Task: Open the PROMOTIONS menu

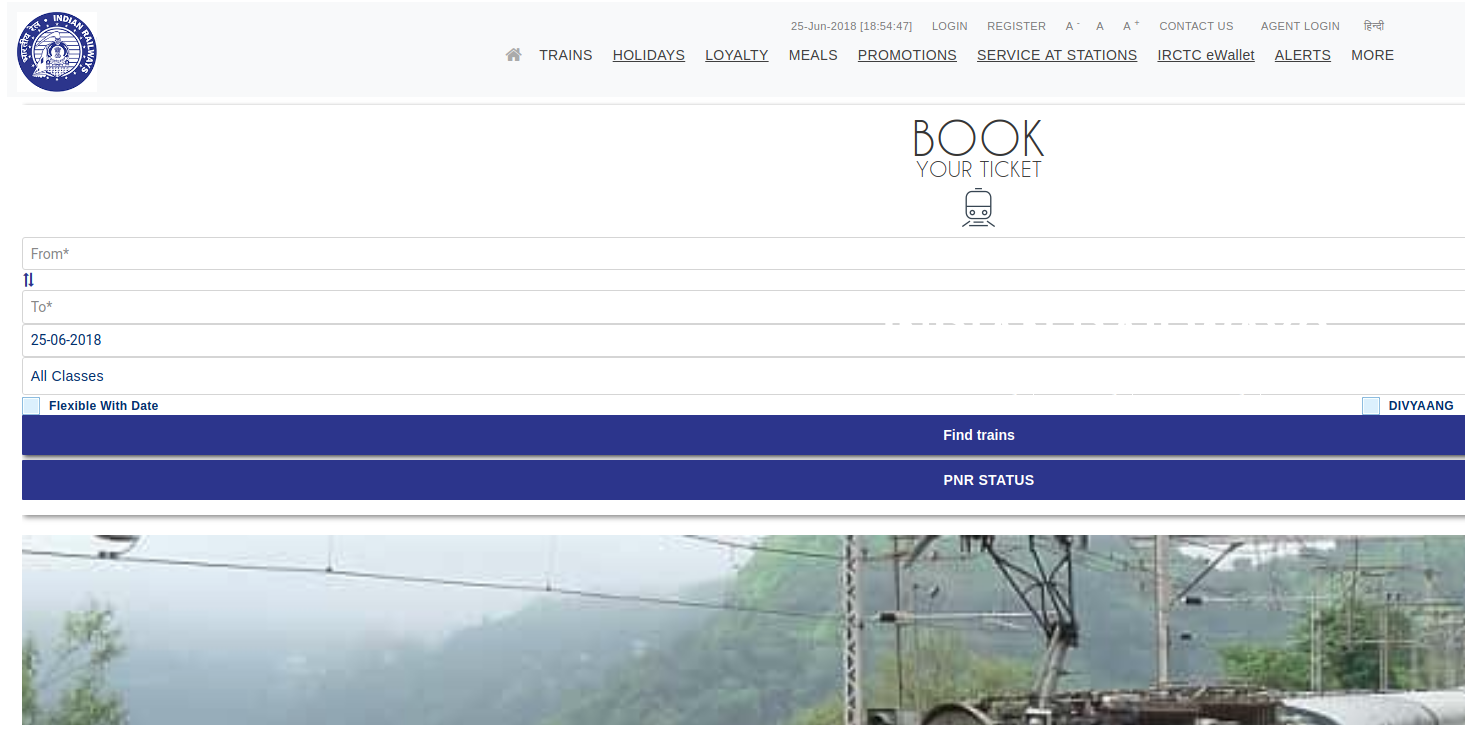Action: 907,55
